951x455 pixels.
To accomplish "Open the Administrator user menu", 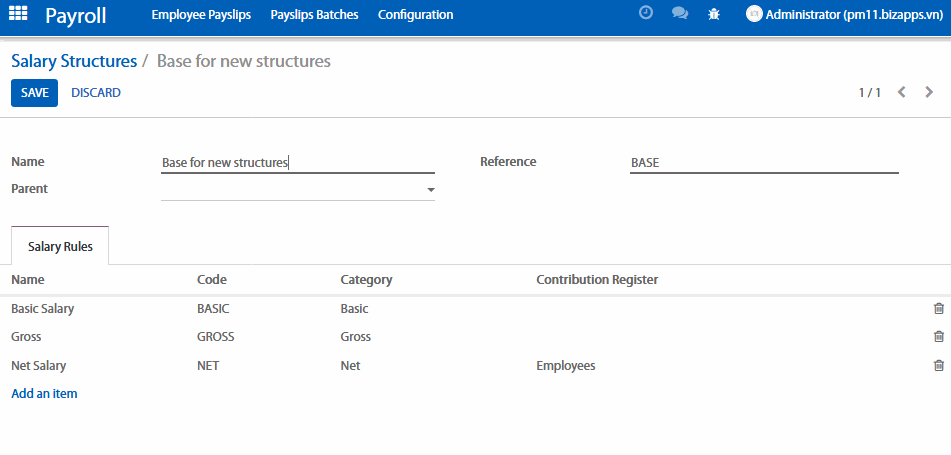I will pos(843,15).
